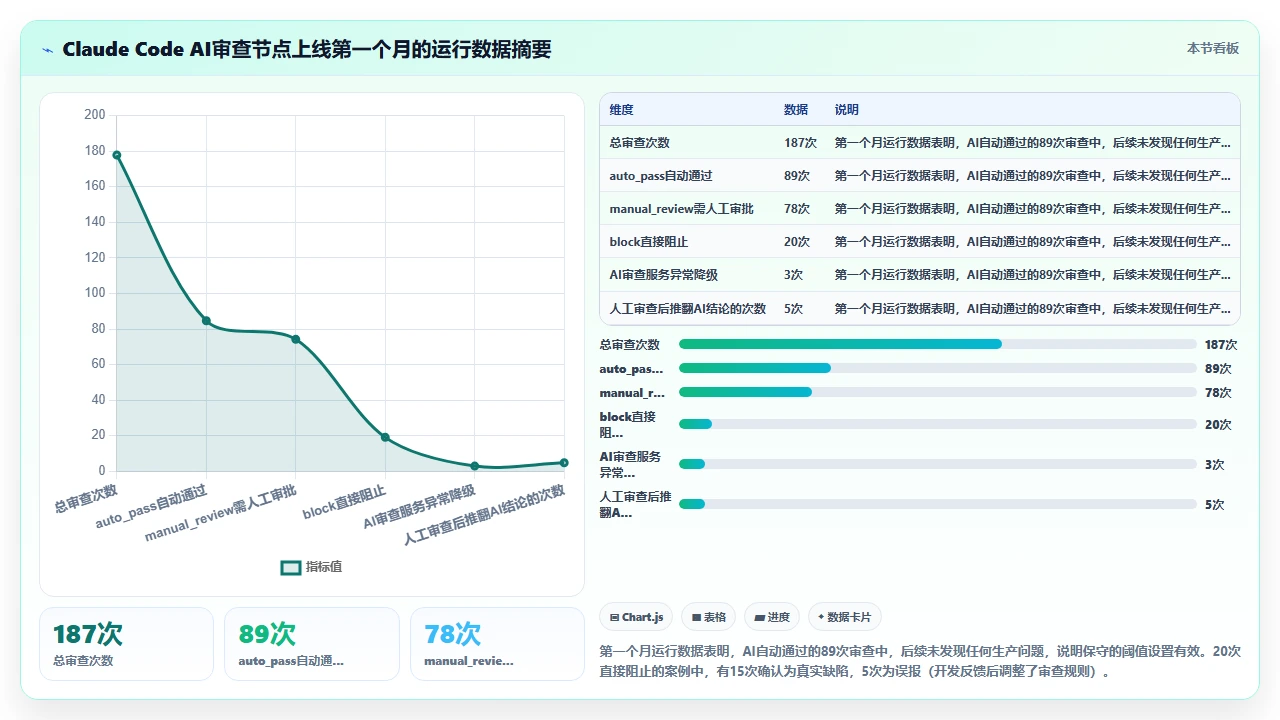Click the 5次 value in the table

coord(794,308)
